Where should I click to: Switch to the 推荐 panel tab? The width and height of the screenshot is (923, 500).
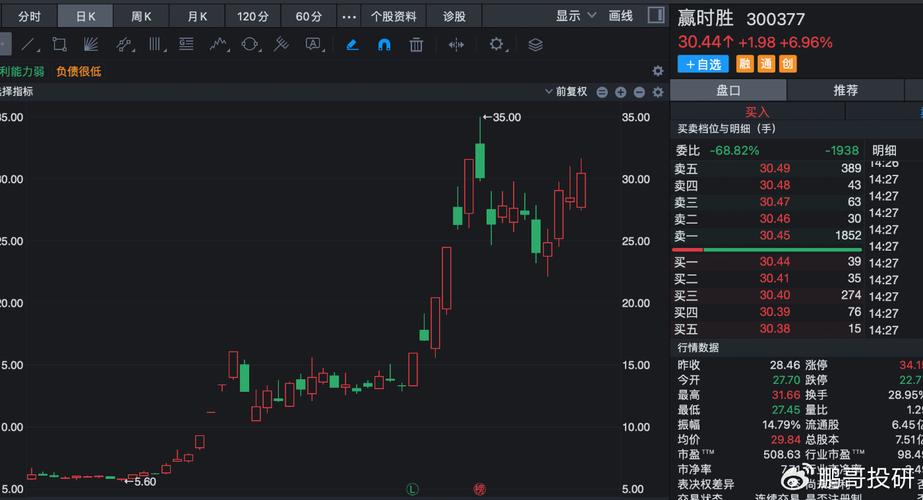pos(845,90)
